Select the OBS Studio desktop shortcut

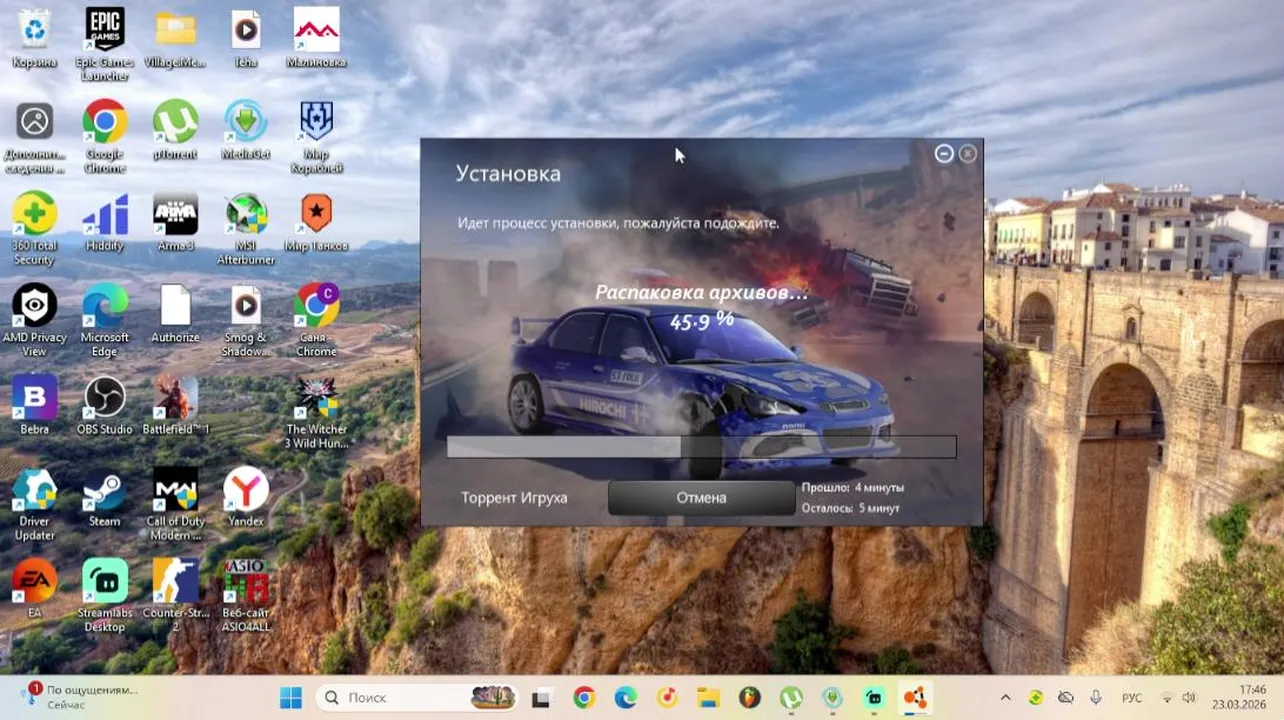(105, 406)
